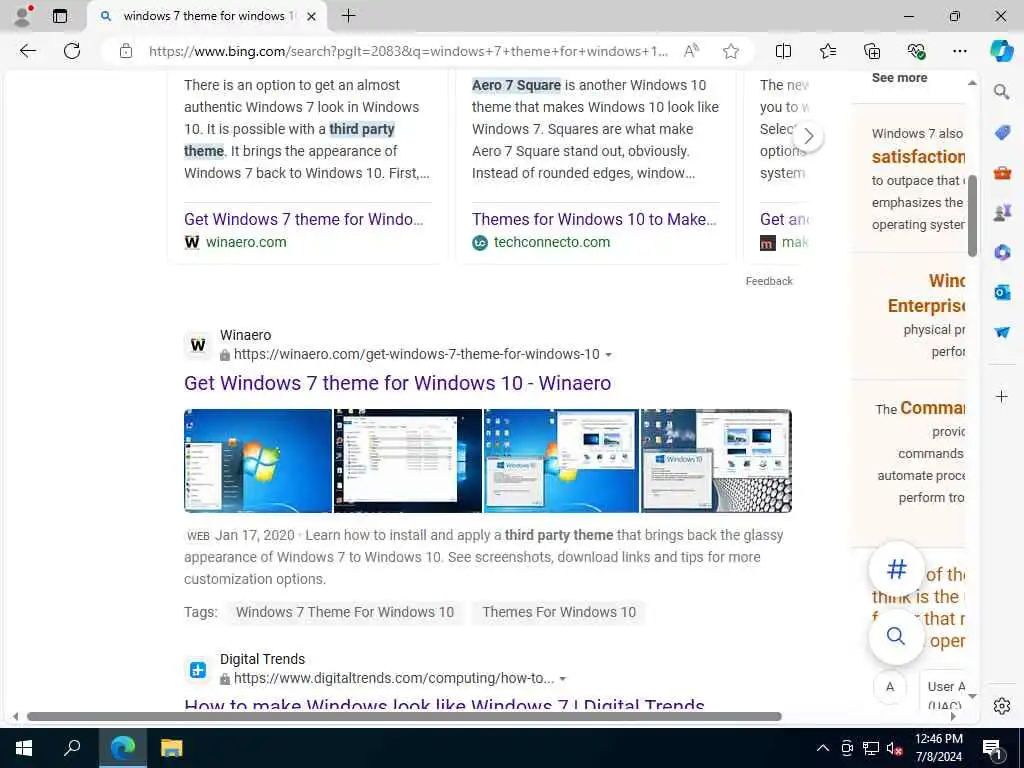Viewport: 1024px width, 768px height.
Task: Open taskbar Search
Action: click(x=72, y=748)
